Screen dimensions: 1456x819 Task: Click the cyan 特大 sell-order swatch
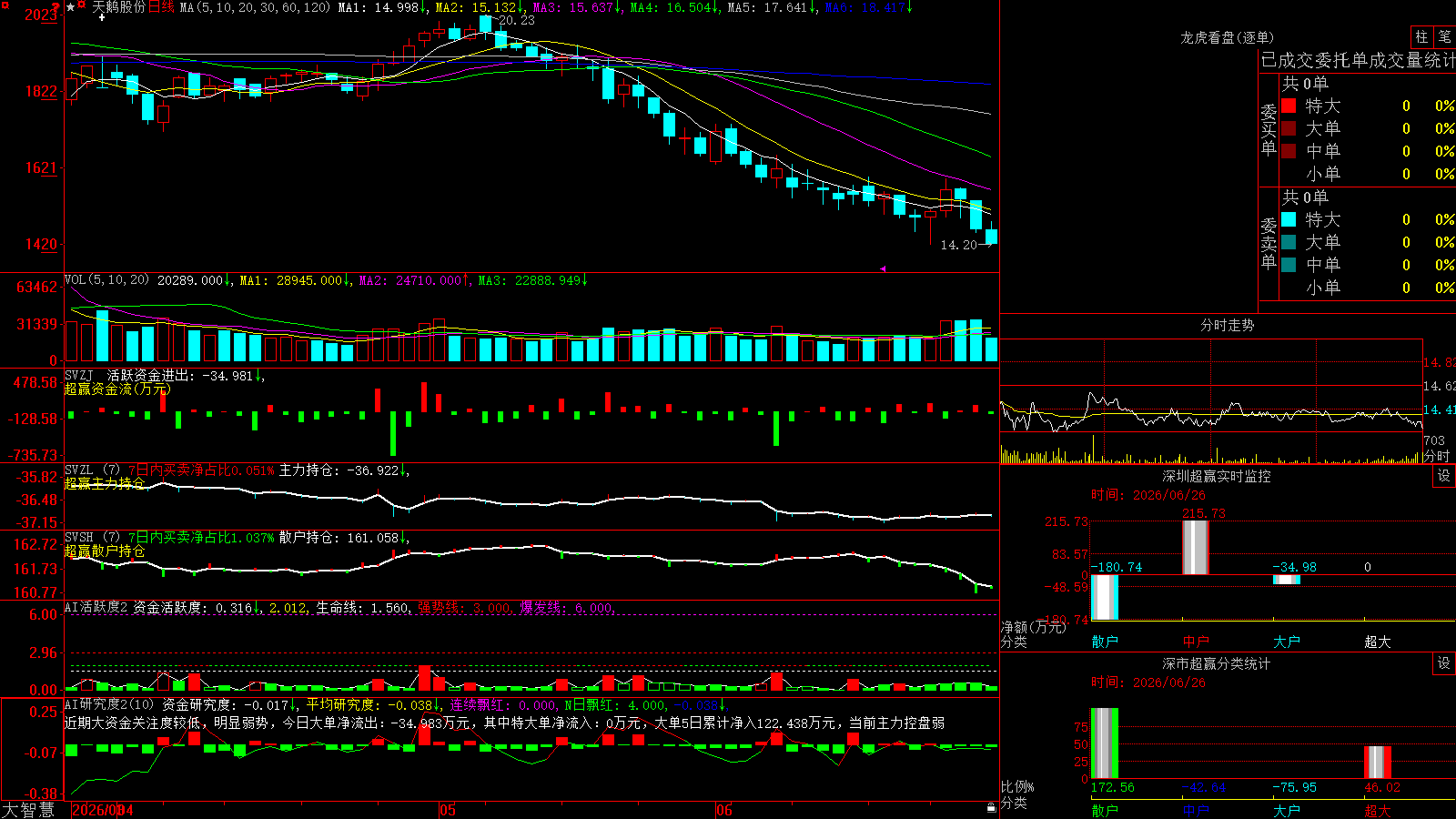point(1289,219)
